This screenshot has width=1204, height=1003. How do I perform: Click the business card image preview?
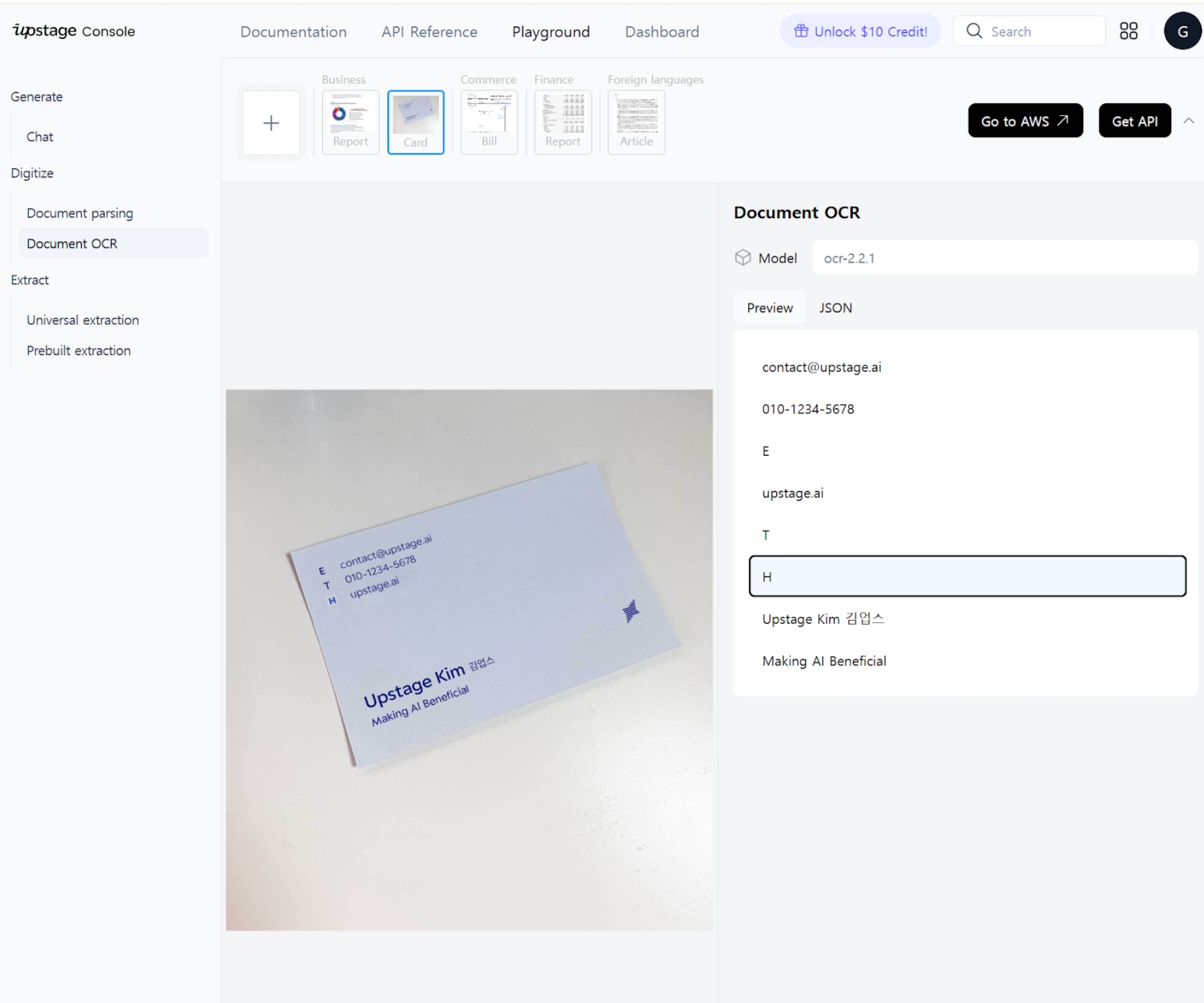point(469,660)
